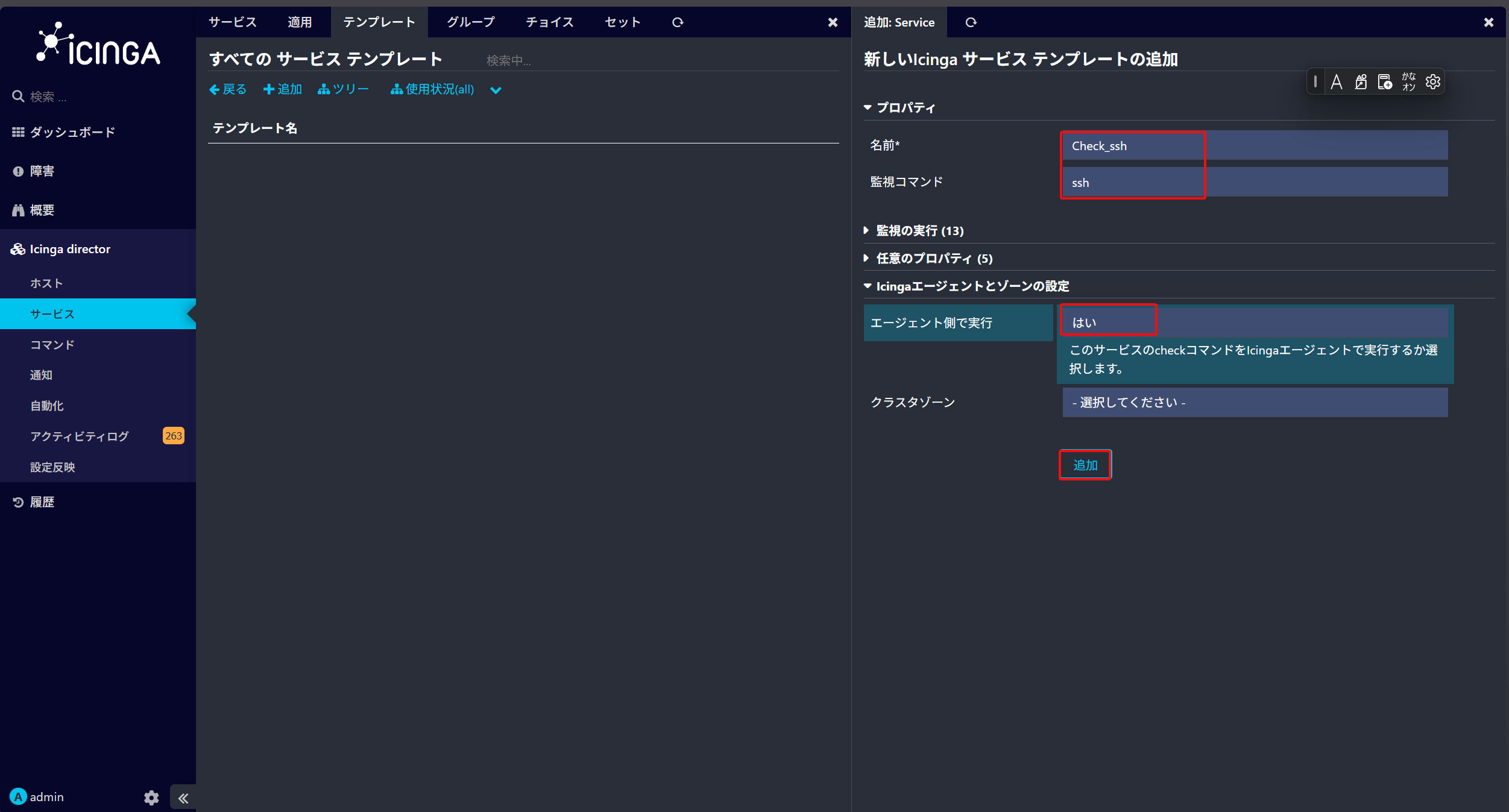Click the refresh icon in the services tab bar
Screen dimensions: 1509x812
[x=678, y=22]
